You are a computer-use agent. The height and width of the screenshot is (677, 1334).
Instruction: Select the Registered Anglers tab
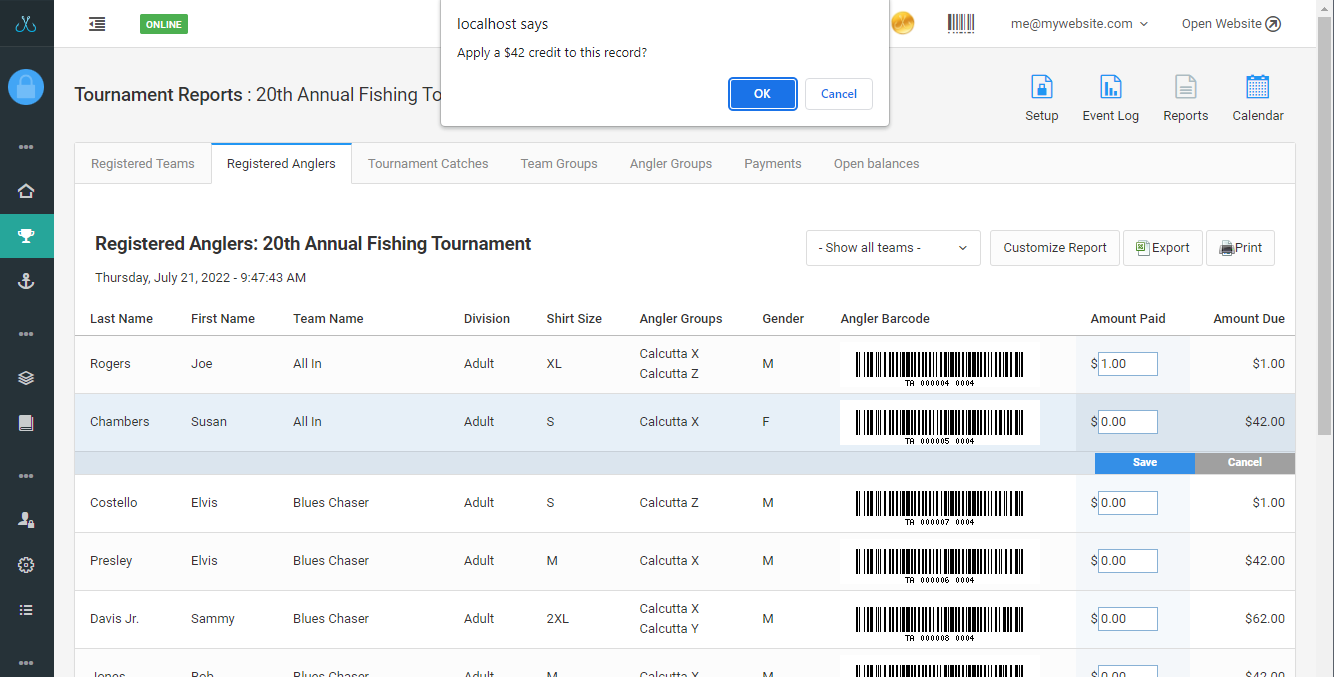tap(281, 164)
